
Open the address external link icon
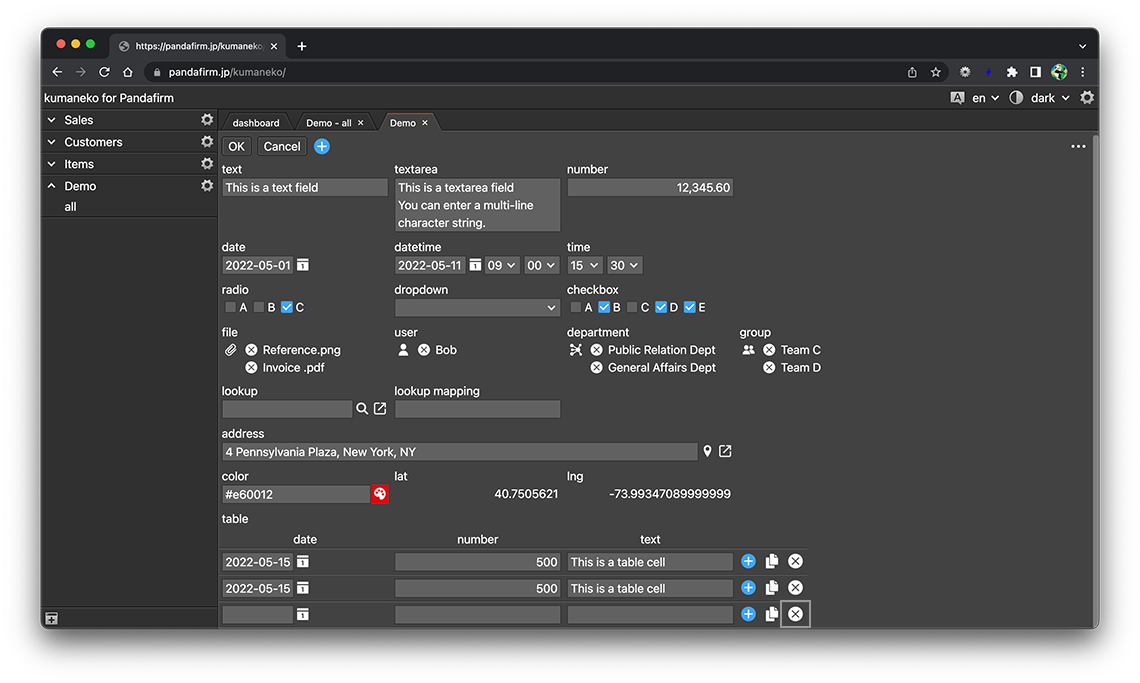tap(725, 452)
